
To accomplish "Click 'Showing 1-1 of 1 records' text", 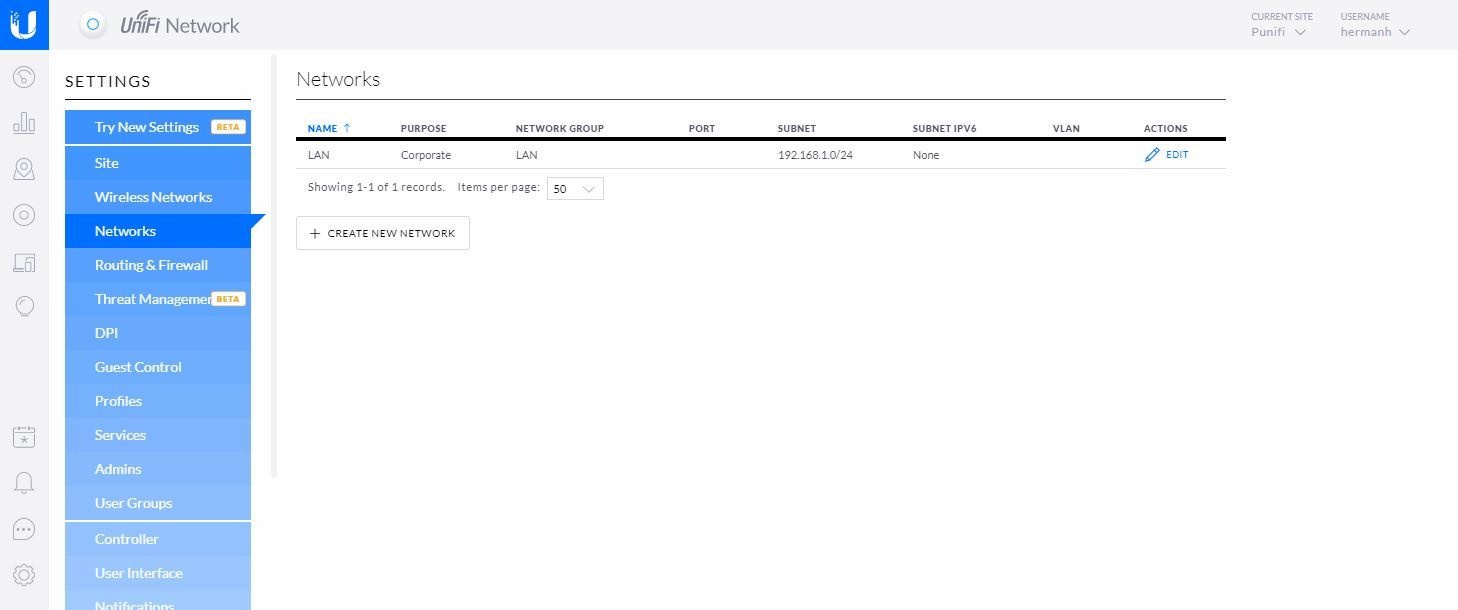I will coord(376,187).
